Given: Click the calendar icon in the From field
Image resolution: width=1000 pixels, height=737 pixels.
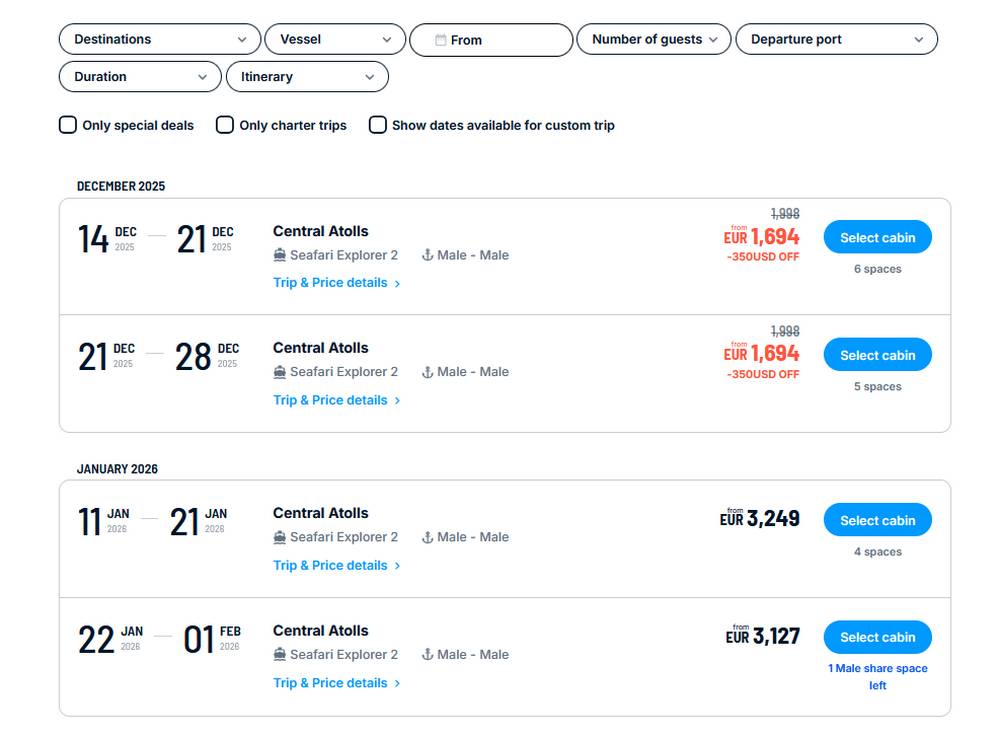Looking at the screenshot, I should pyautogui.click(x=440, y=40).
